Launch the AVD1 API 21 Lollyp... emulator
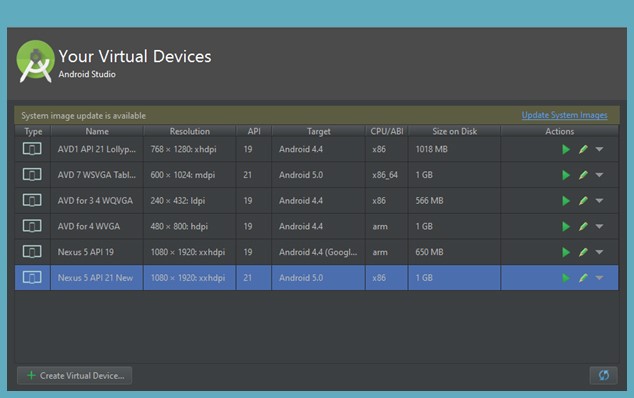The height and width of the screenshot is (398, 634). [566, 149]
